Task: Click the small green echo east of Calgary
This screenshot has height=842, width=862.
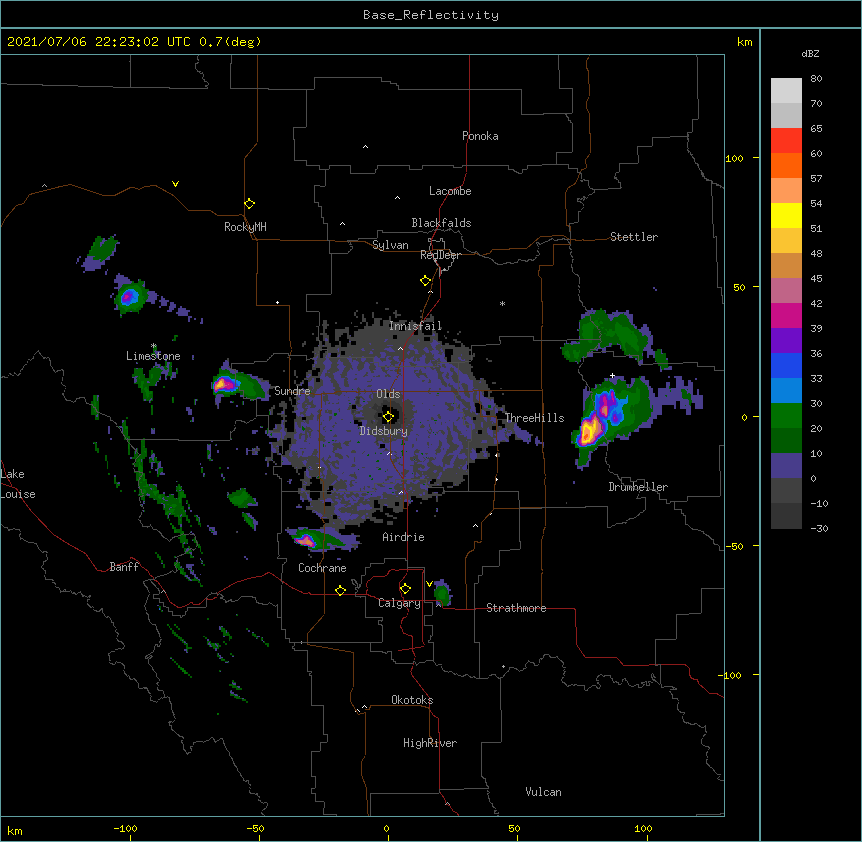Action: (x=442, y=594)
